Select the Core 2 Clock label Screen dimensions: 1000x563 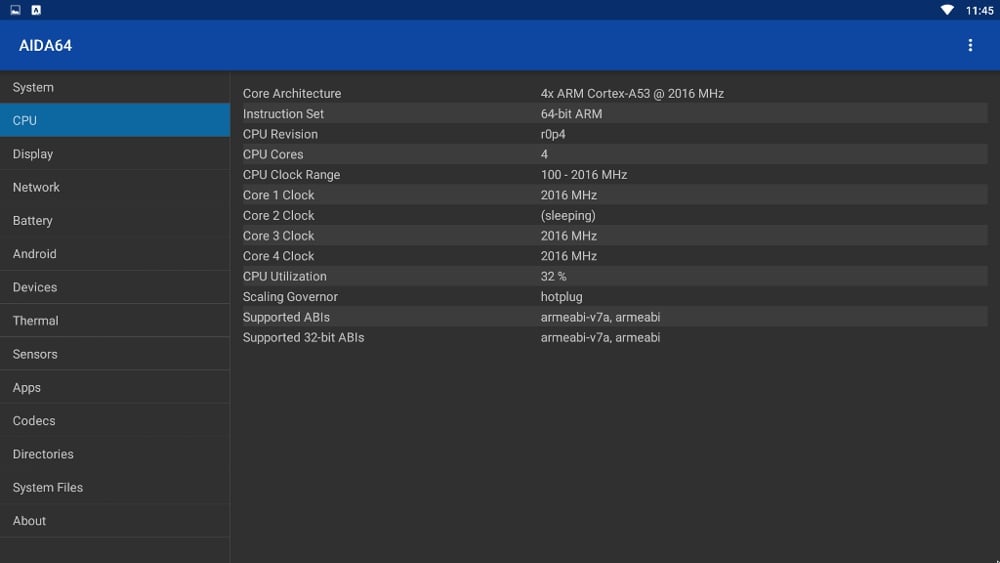tap(278, 216)
